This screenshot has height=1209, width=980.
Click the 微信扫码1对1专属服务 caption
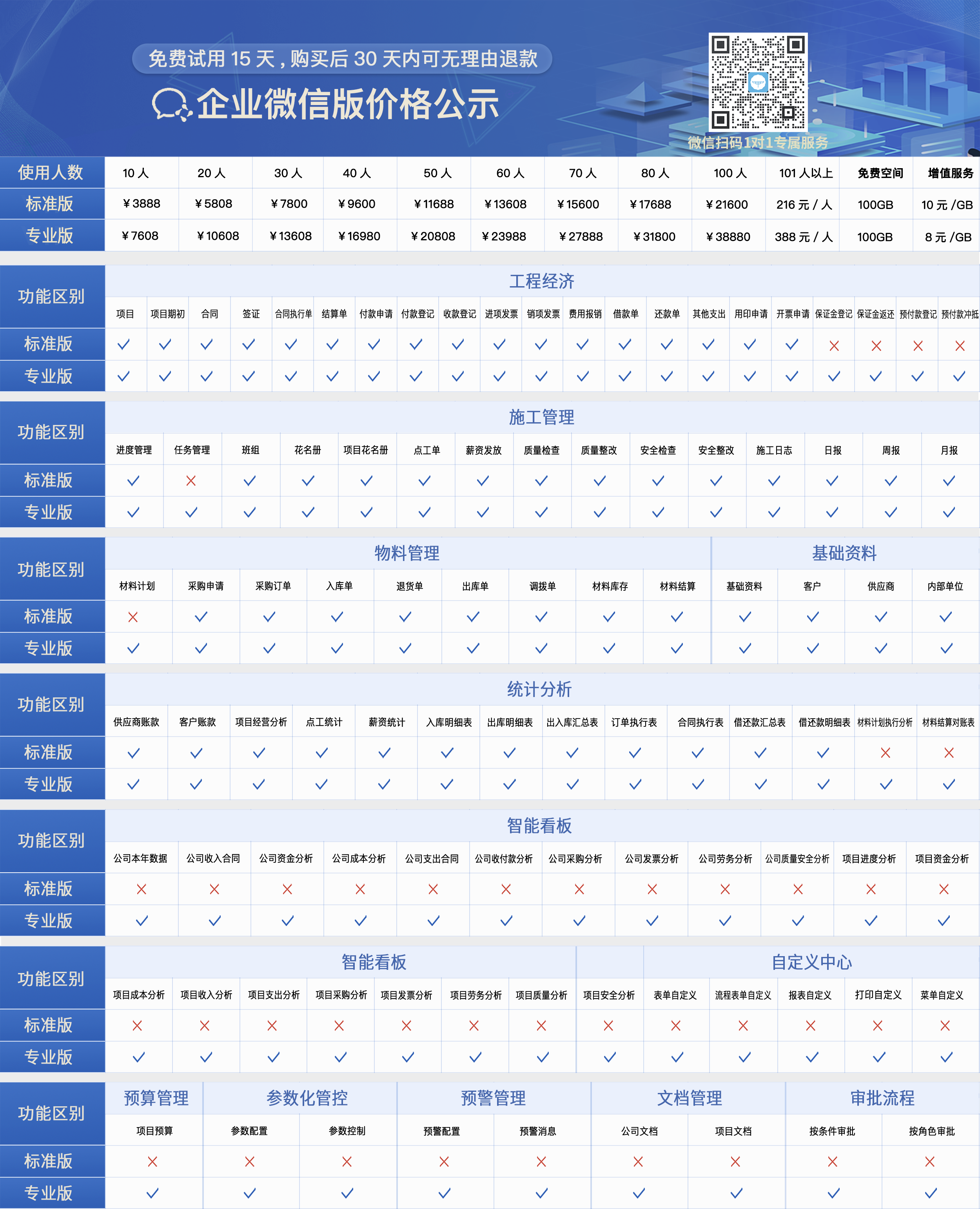758,143
